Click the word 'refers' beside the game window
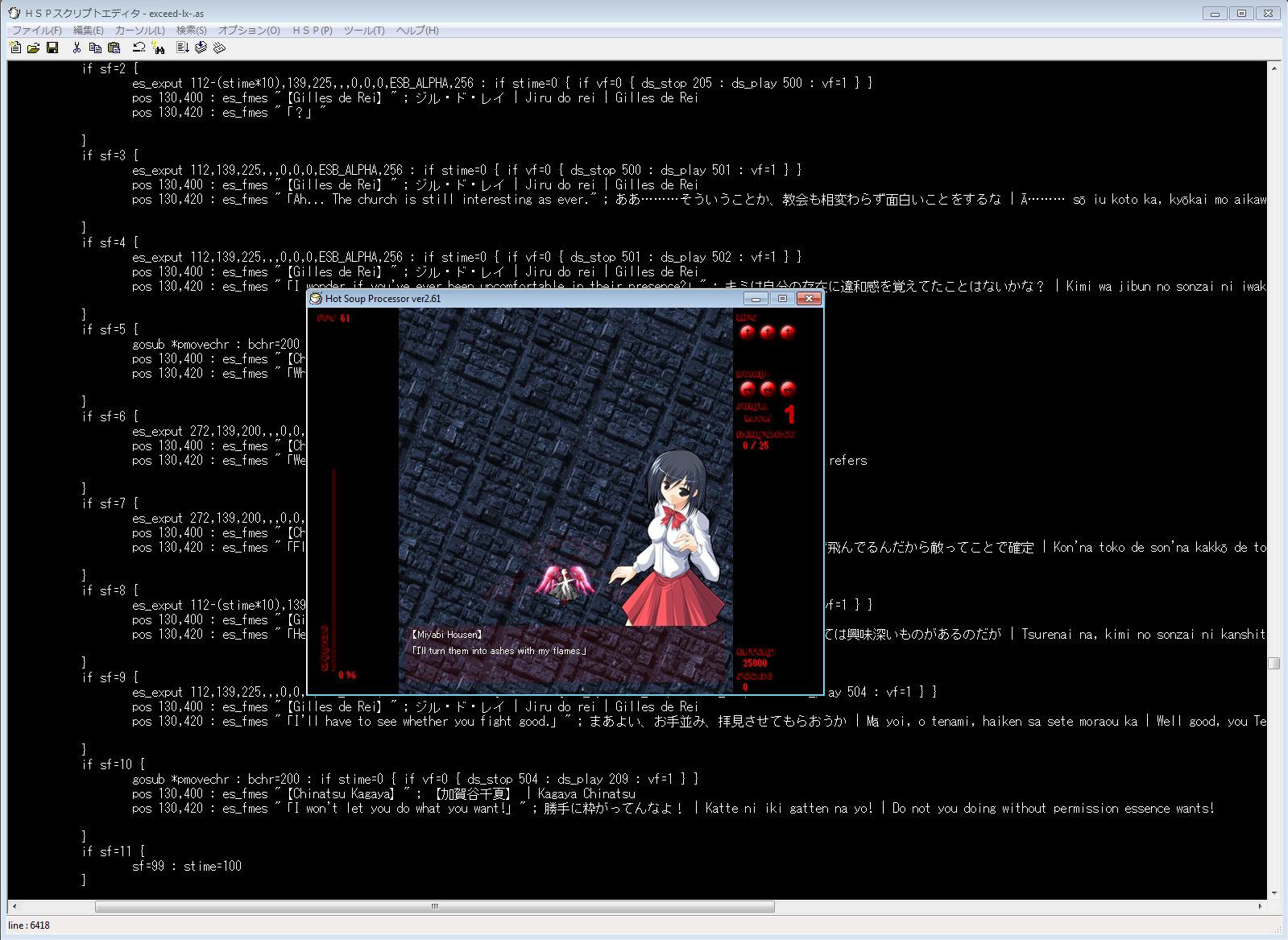This screenshot has height=940, width=1288. click(848, 461)
